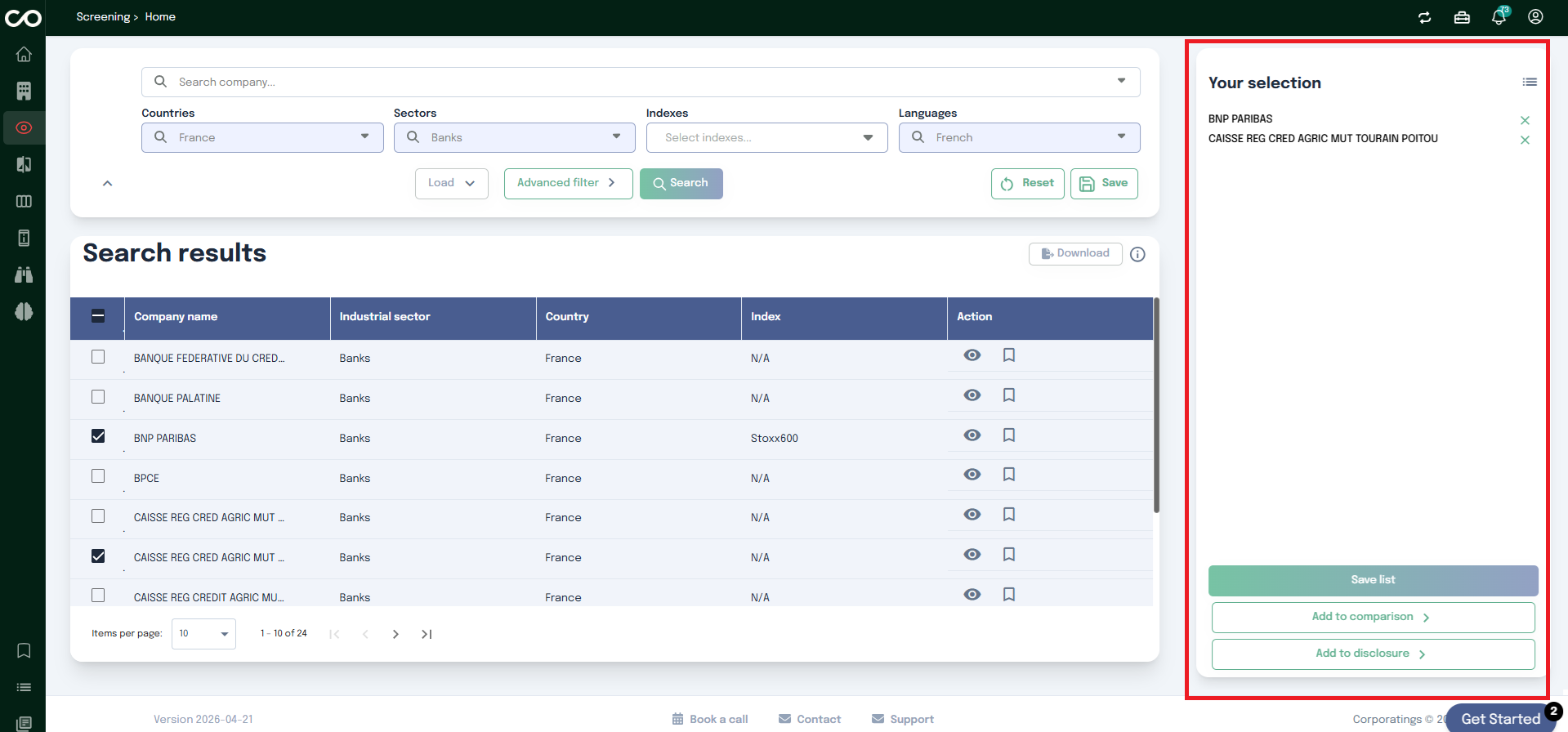The image size is (1568, 732).
Task: Remove CAISSE REG CRED AGRIC MUT TOURAIN POITOU from selection
Action: [x=1525, y=140]
